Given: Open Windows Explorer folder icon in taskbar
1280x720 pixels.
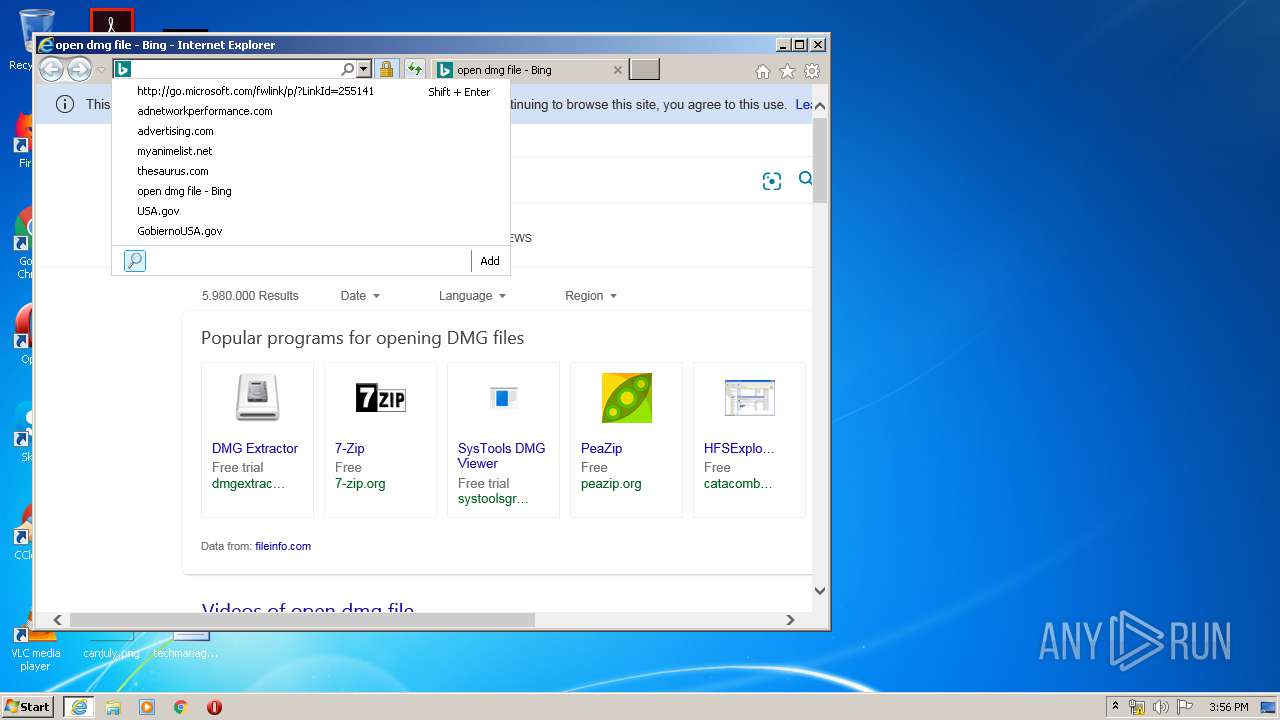Looking at the screenshot, I should [x=113, y=707].
